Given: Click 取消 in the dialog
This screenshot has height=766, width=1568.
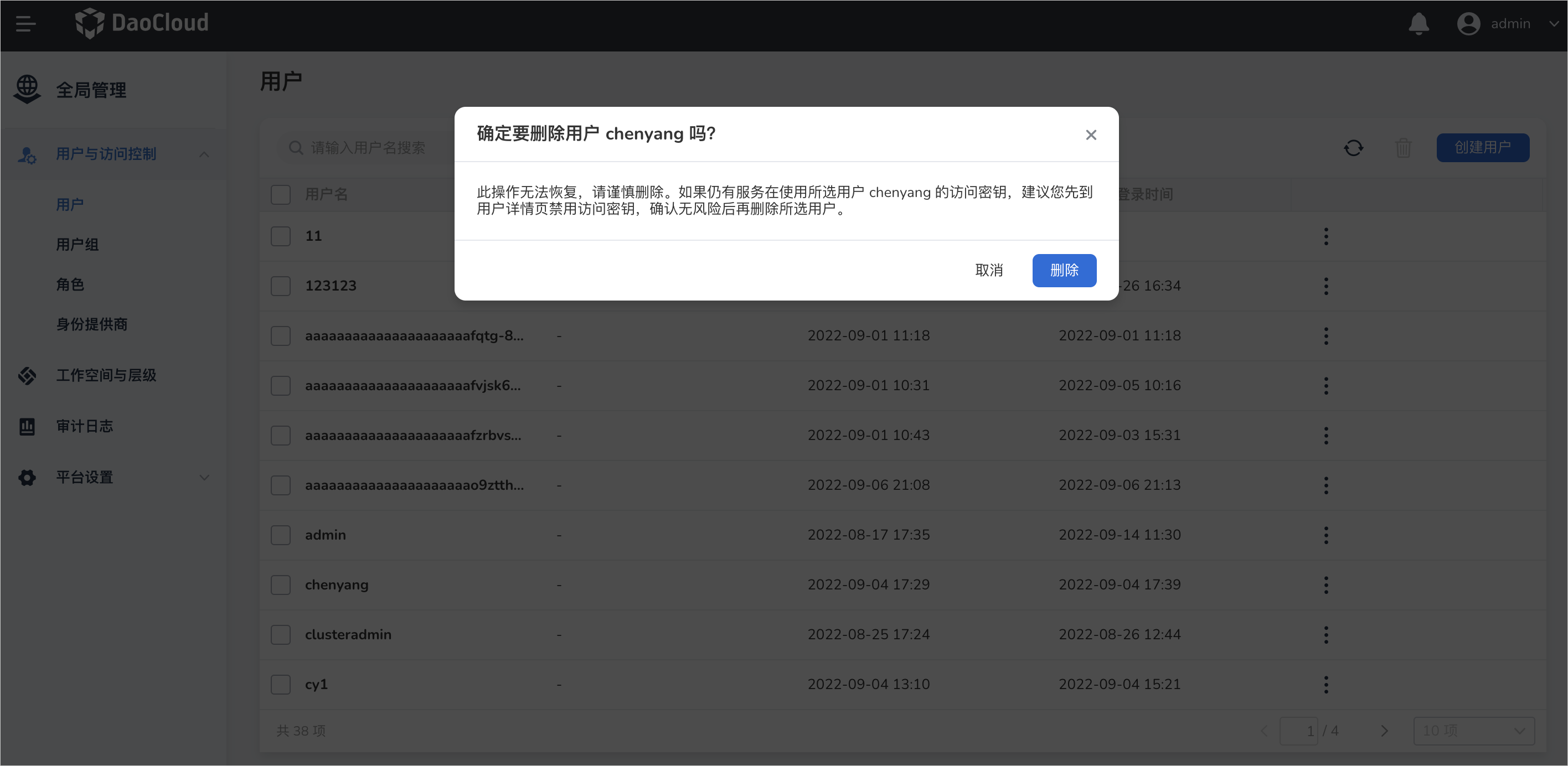Looking at the screenshot, I should coord(989,270).
